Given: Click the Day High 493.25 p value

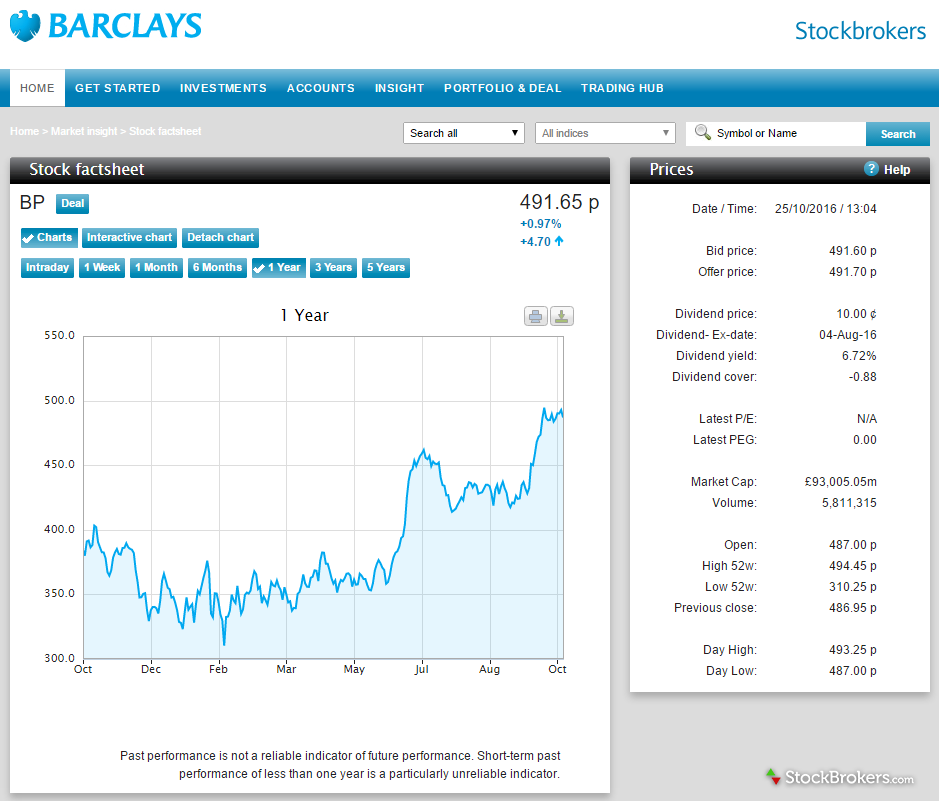Looking at the screenshot, I should click(853, 650).
